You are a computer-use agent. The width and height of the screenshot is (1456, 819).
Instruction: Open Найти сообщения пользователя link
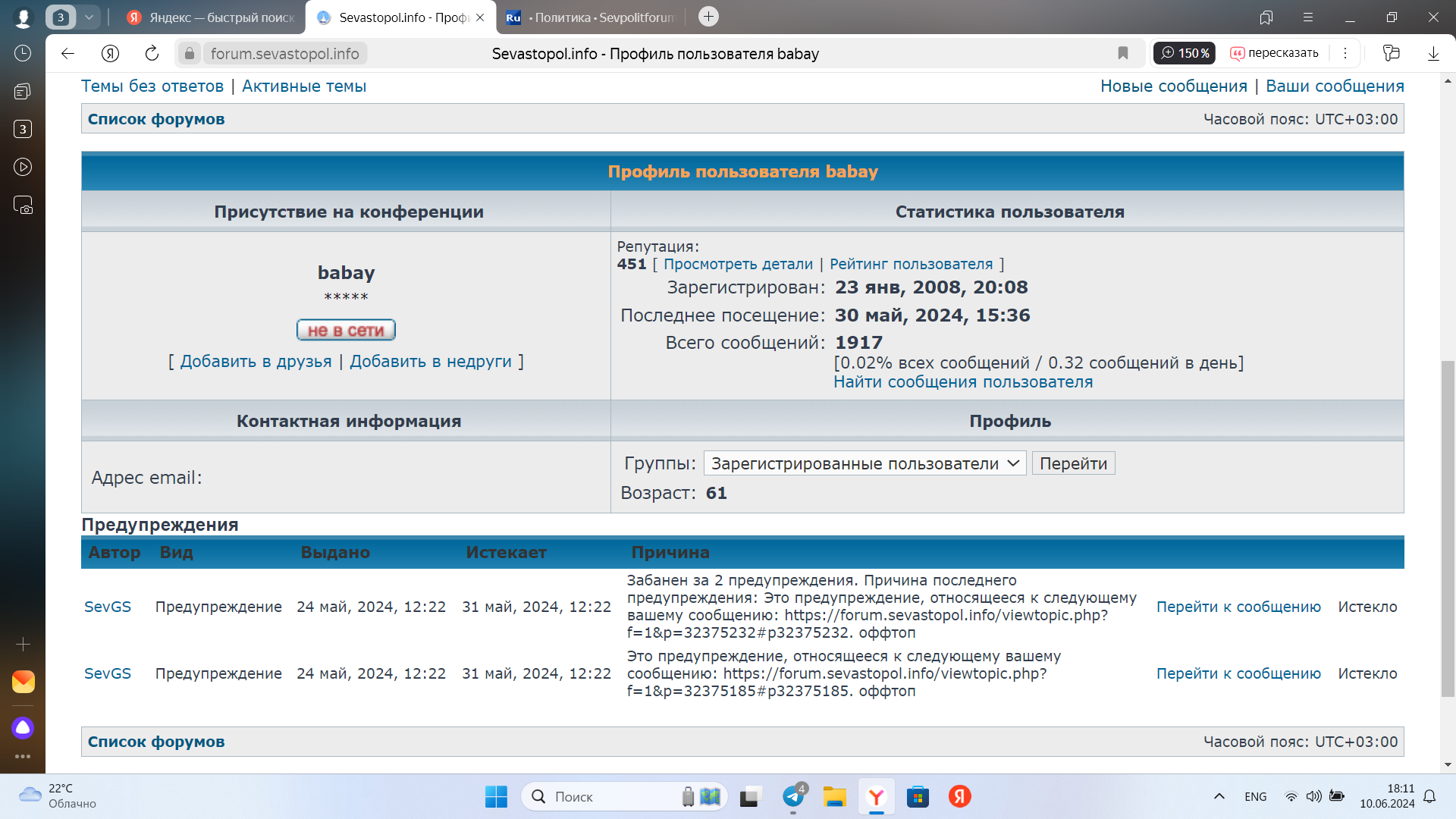963,382
